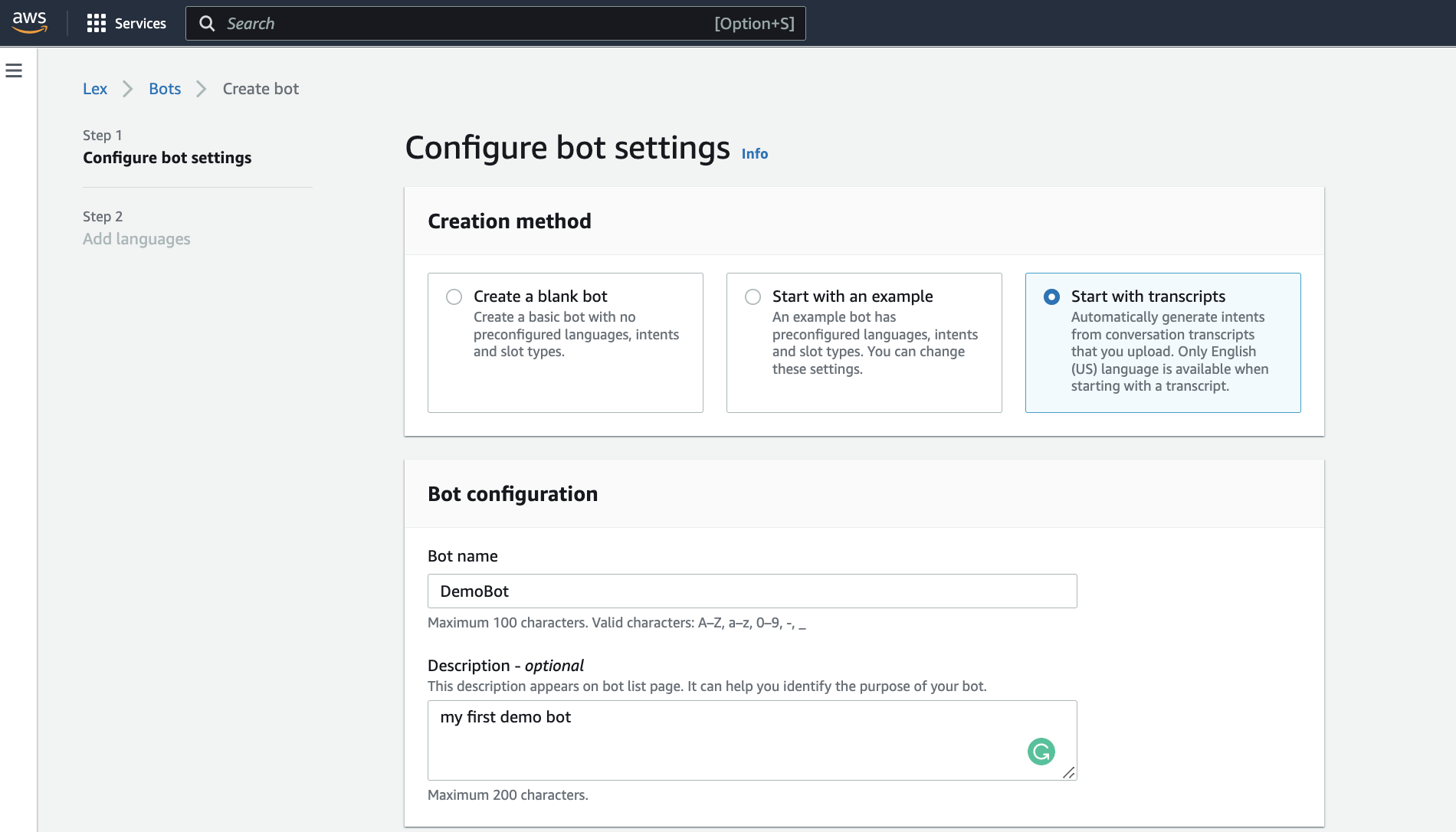Click the AWS search bar
1456x832 pixels.
(495, 23)
